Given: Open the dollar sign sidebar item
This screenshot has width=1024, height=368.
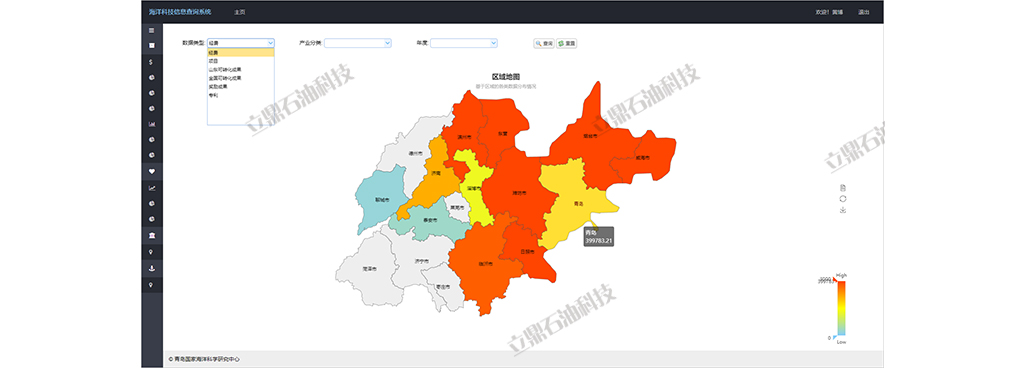Looking at the screenshot, I should 152,62.
